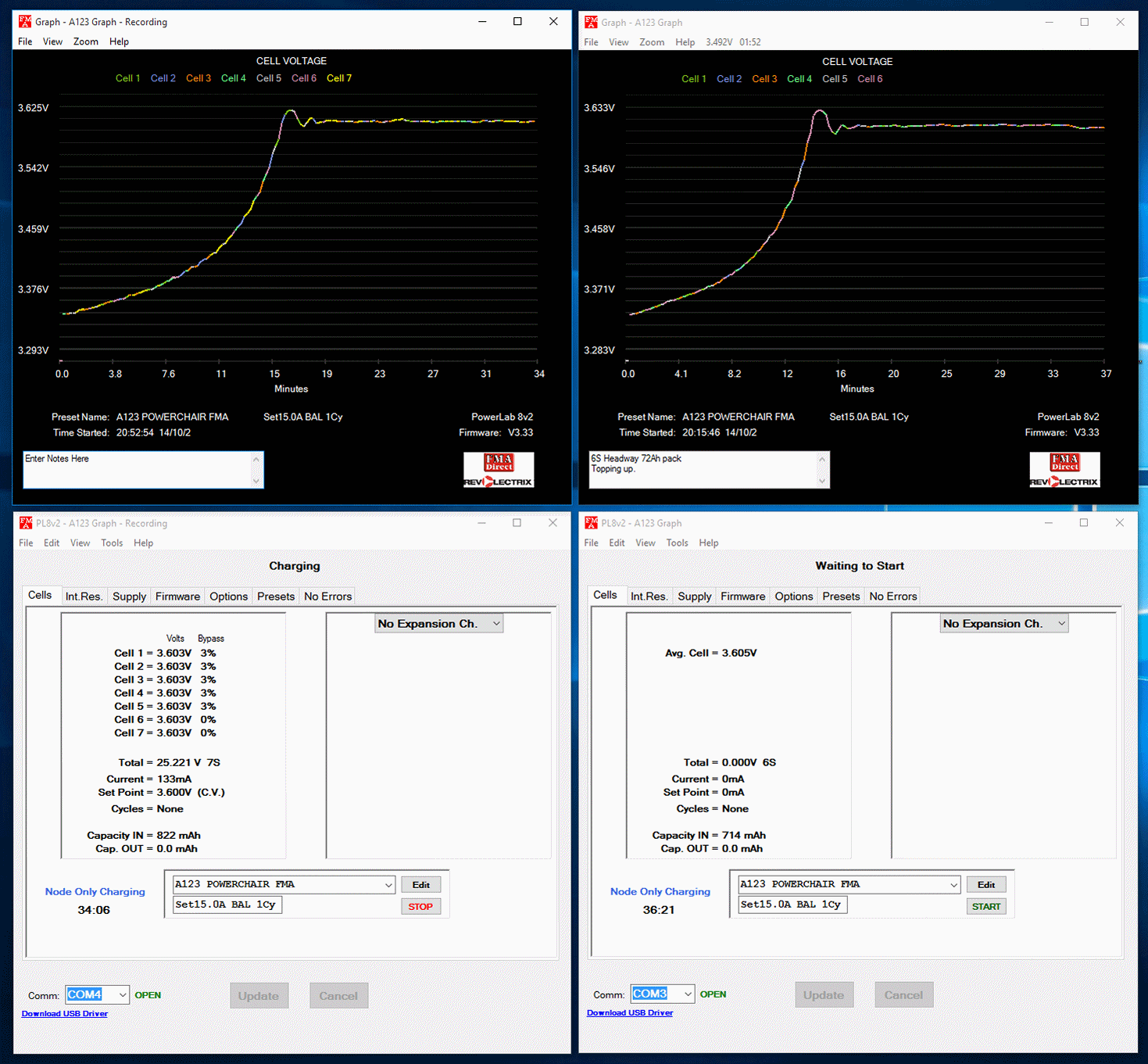Click the app icon in PL8v2 Recording title bar
1148x1064 pixels.
click(25, 523)
